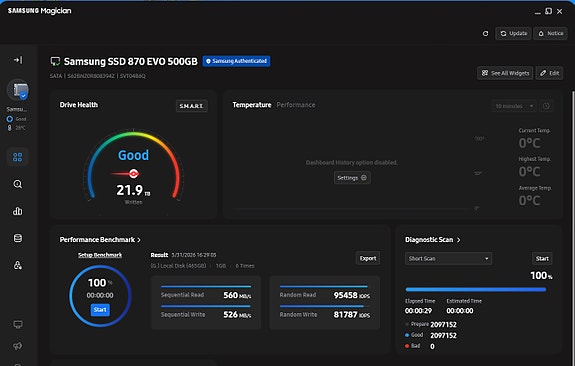Viewport: 575px width, 366px height.
Task: Switch to the Performance tab
Action: click(x=296, y=105)
